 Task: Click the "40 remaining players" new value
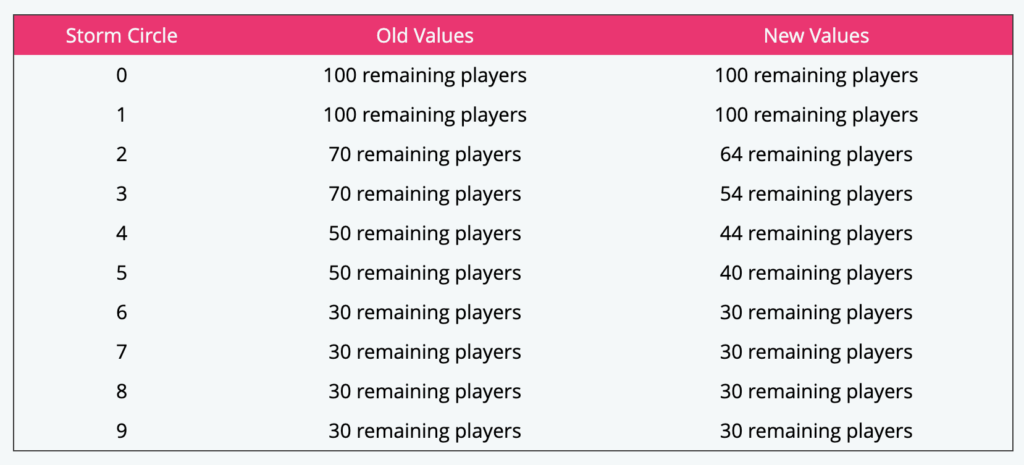click(816, 273)
